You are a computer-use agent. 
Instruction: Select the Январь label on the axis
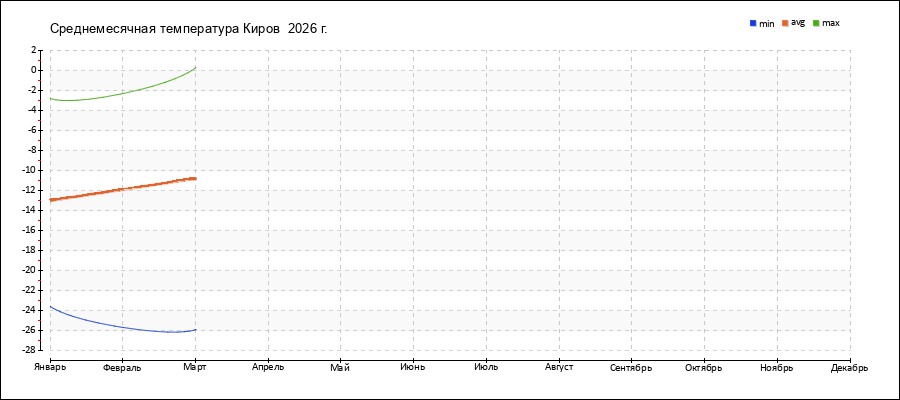pos(50,367)
